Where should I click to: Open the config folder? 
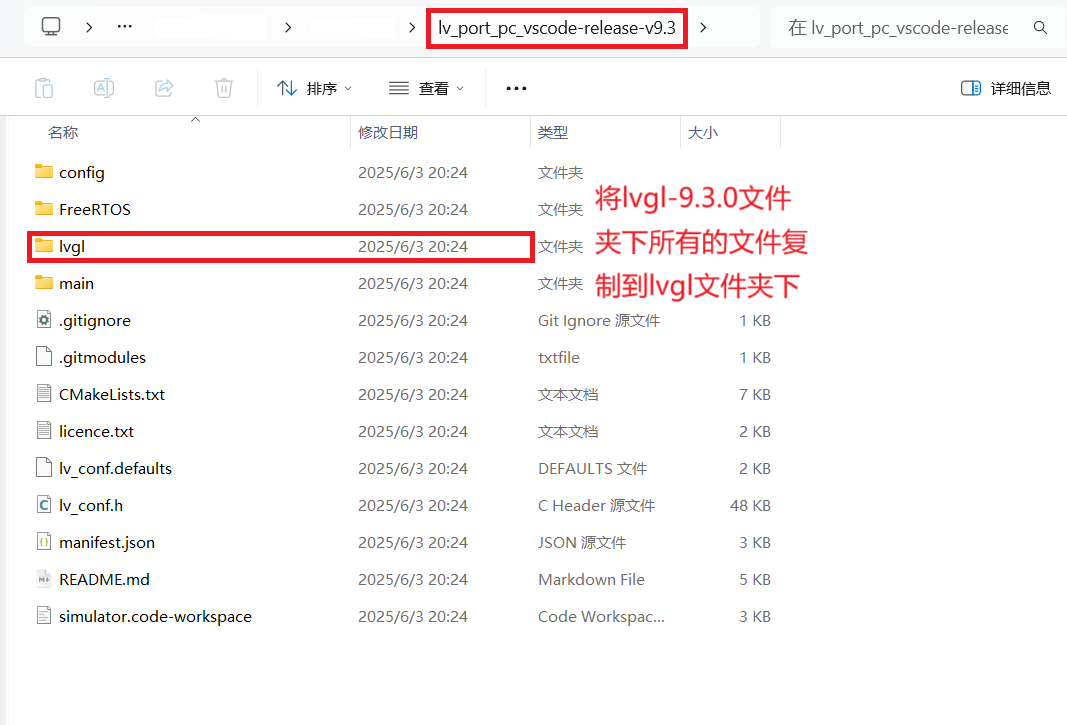pos(82,172)
